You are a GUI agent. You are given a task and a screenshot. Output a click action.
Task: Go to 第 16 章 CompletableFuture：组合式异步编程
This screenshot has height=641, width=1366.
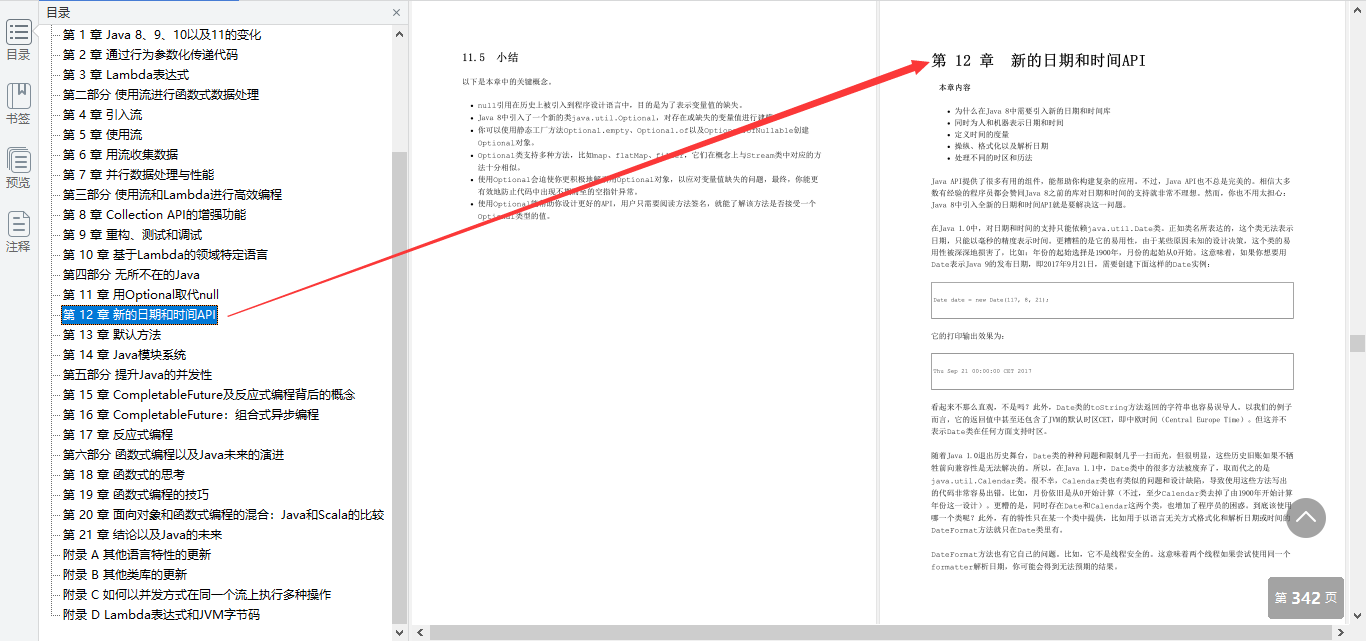pyautogui.click(x=191, y=414)
